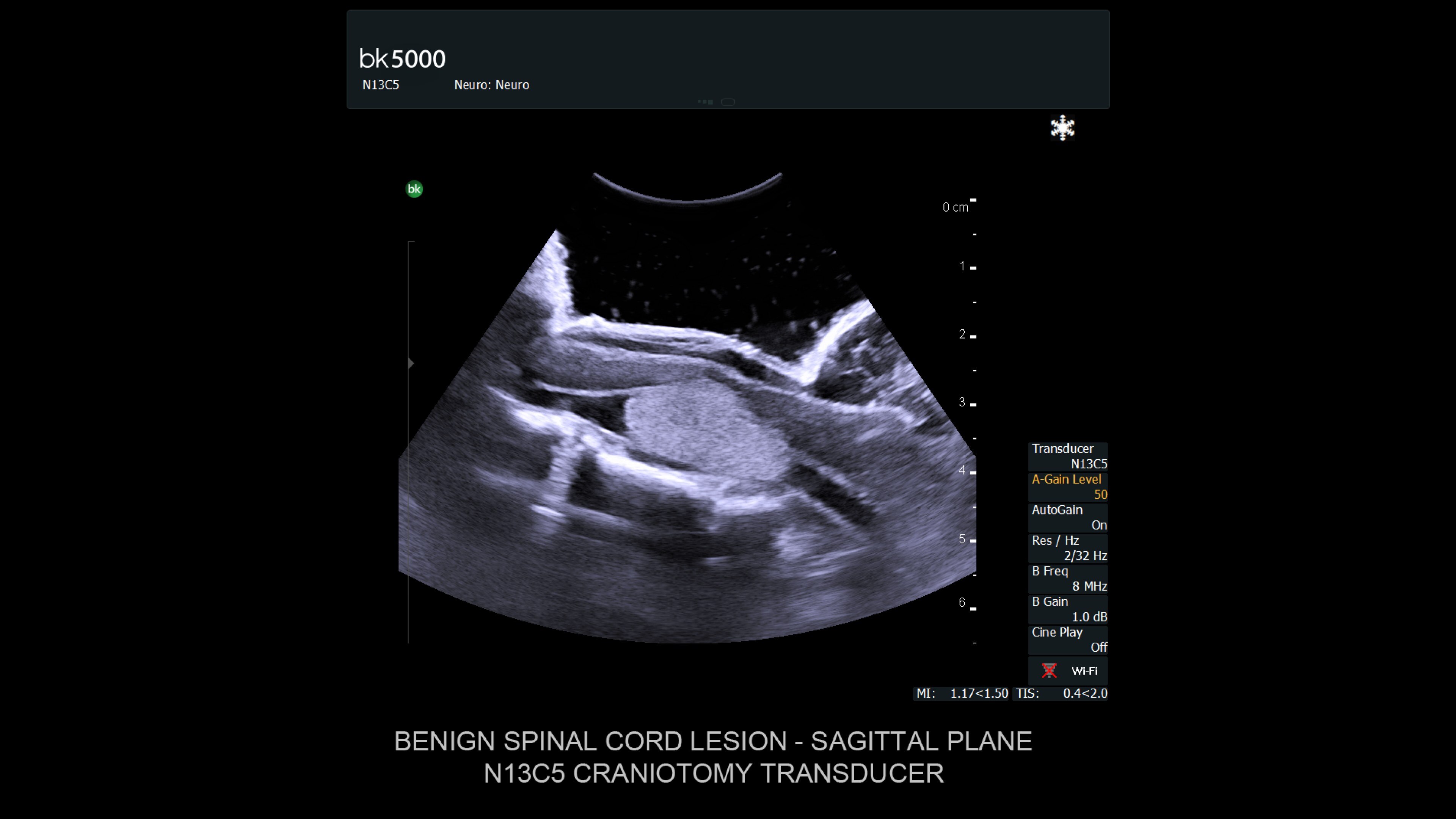Open the Transducer N13C5 selector panel
Image resolution: width=1456 pixels, height=819 pixels.
click(x=1068, y=456)
